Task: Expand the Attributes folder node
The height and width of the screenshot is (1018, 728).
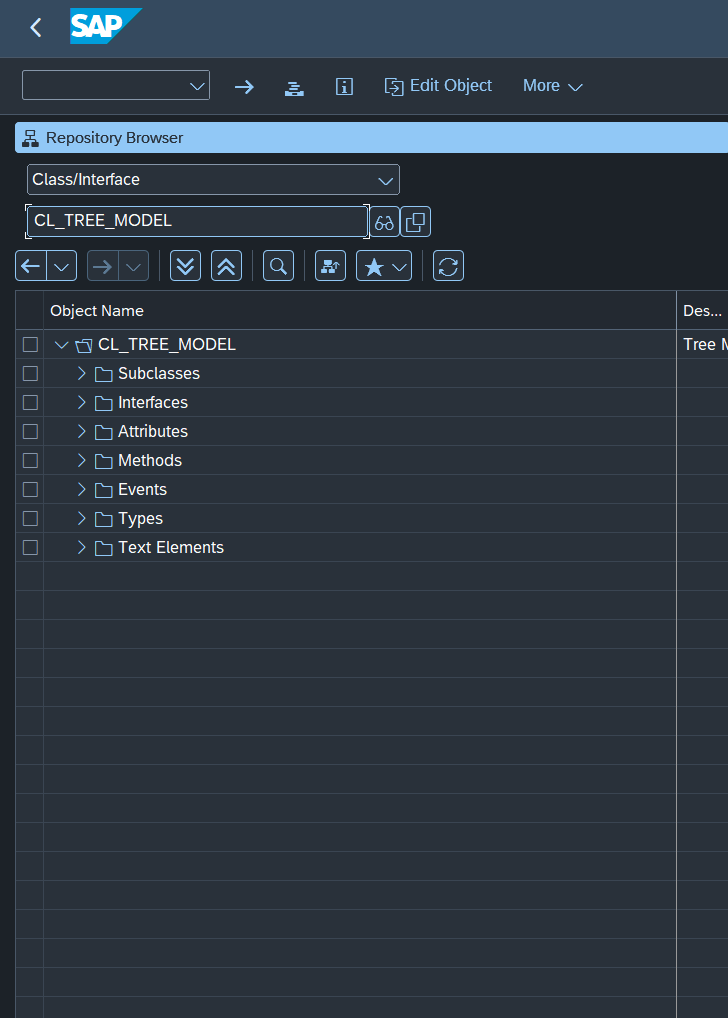Action: click(x=82, y=431)
